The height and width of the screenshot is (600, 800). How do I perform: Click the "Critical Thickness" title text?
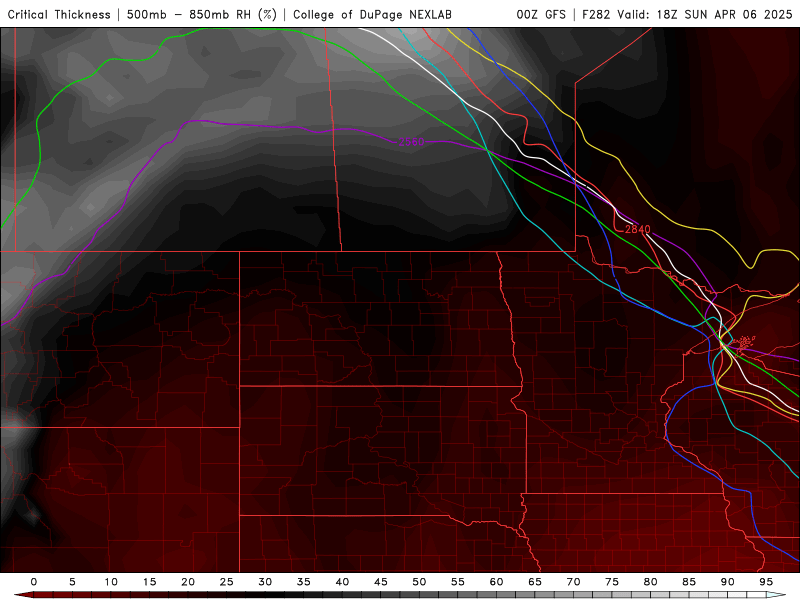(59, 15)
